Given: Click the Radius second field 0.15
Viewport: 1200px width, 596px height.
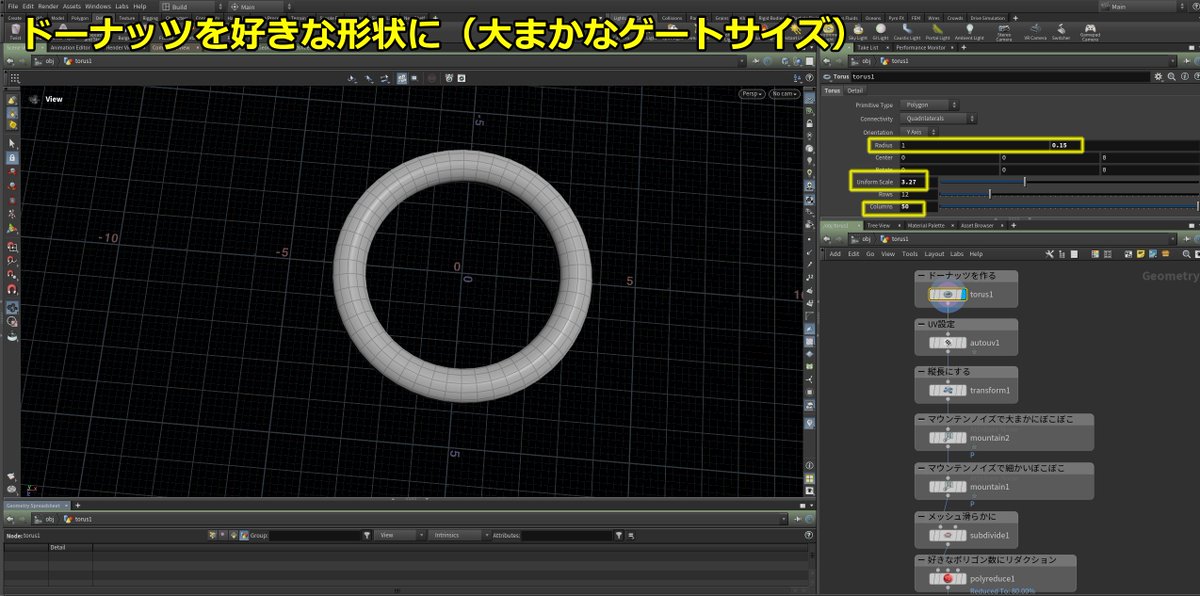Looking at the screenshot, I should 1123,145.
